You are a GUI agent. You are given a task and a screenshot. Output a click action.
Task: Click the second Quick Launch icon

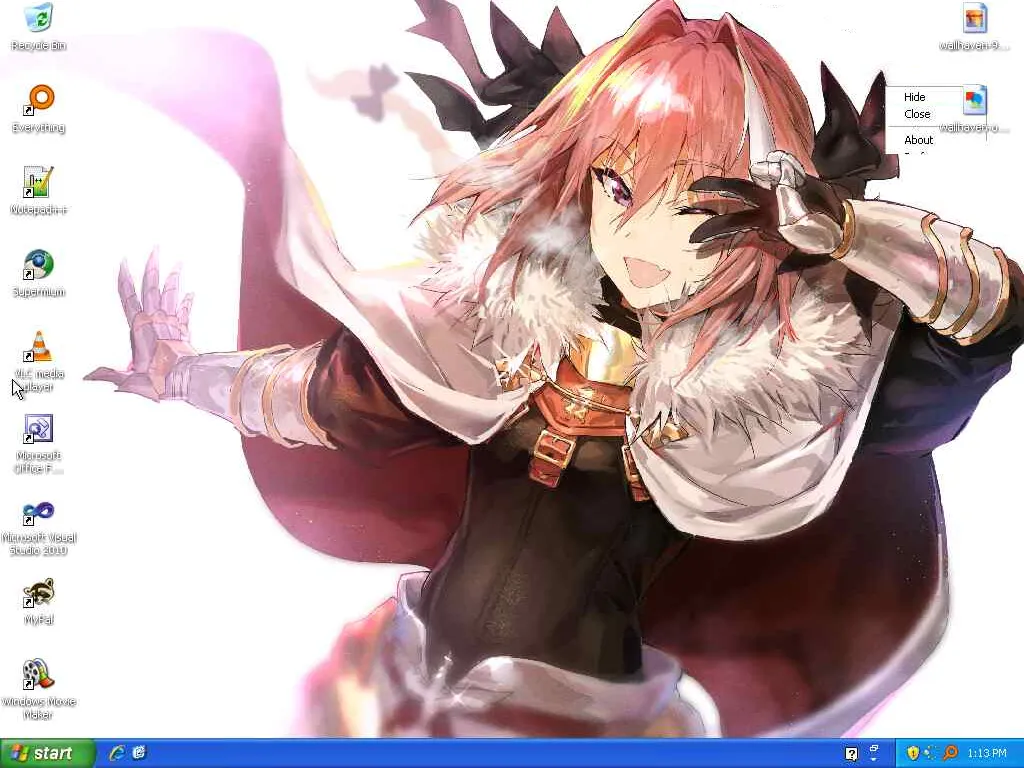point(139,753)
